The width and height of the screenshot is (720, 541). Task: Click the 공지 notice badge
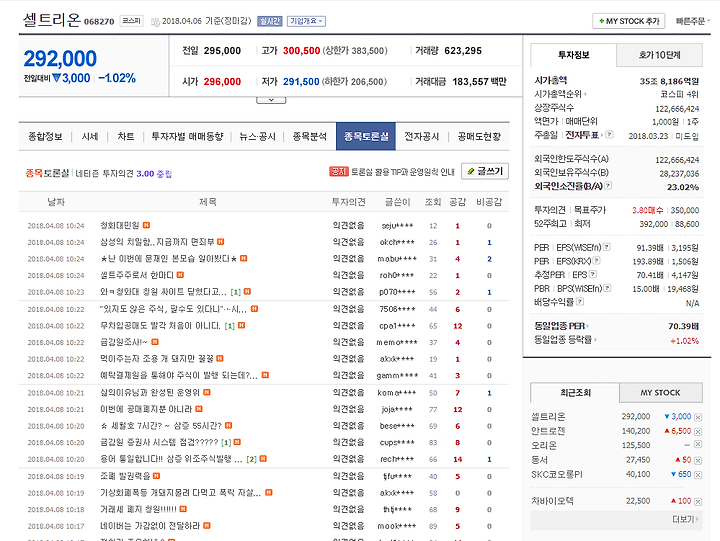coord(339,171)
